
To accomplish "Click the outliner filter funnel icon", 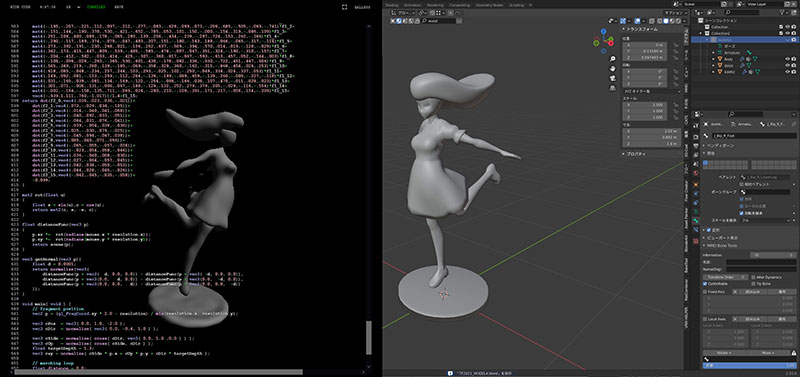I will coord(782,13).
